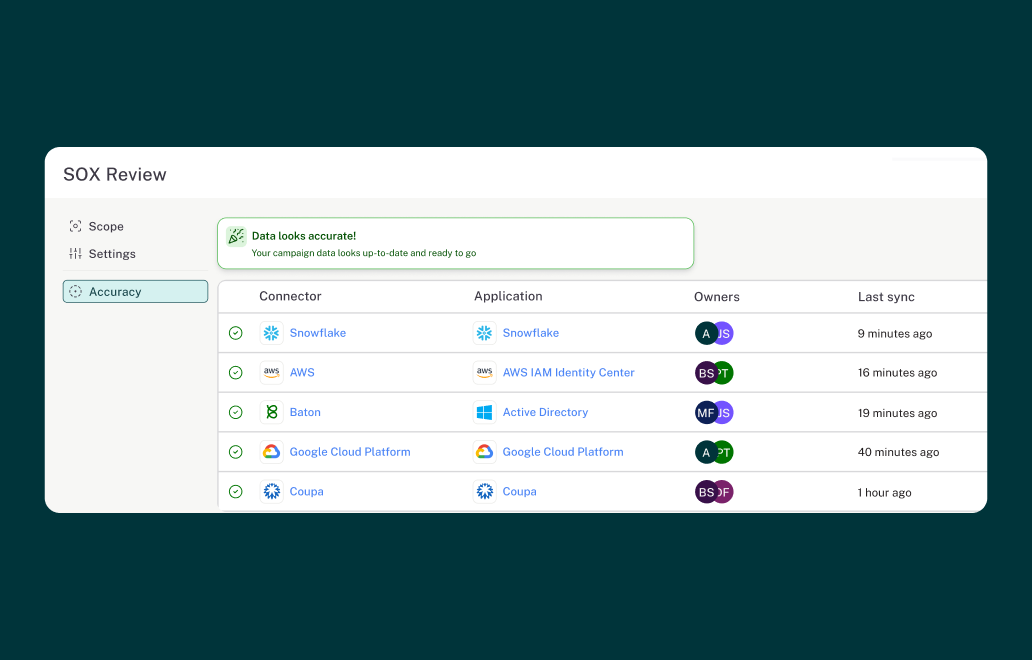The height and width of the screenshot is (660, 1032).
Task: Open the AWS IAM Identity Center link
Action: pos(569,372)
